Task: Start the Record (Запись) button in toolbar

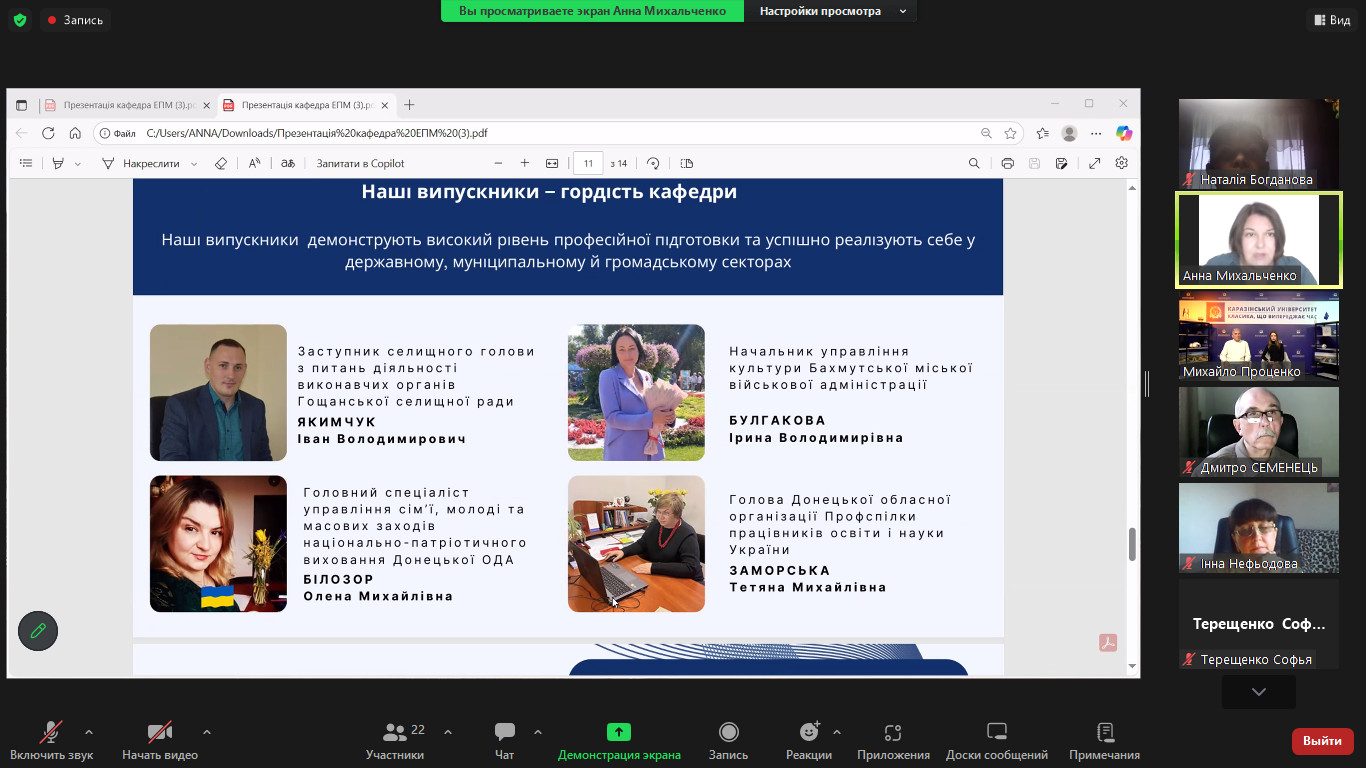Action: point(728,739)
